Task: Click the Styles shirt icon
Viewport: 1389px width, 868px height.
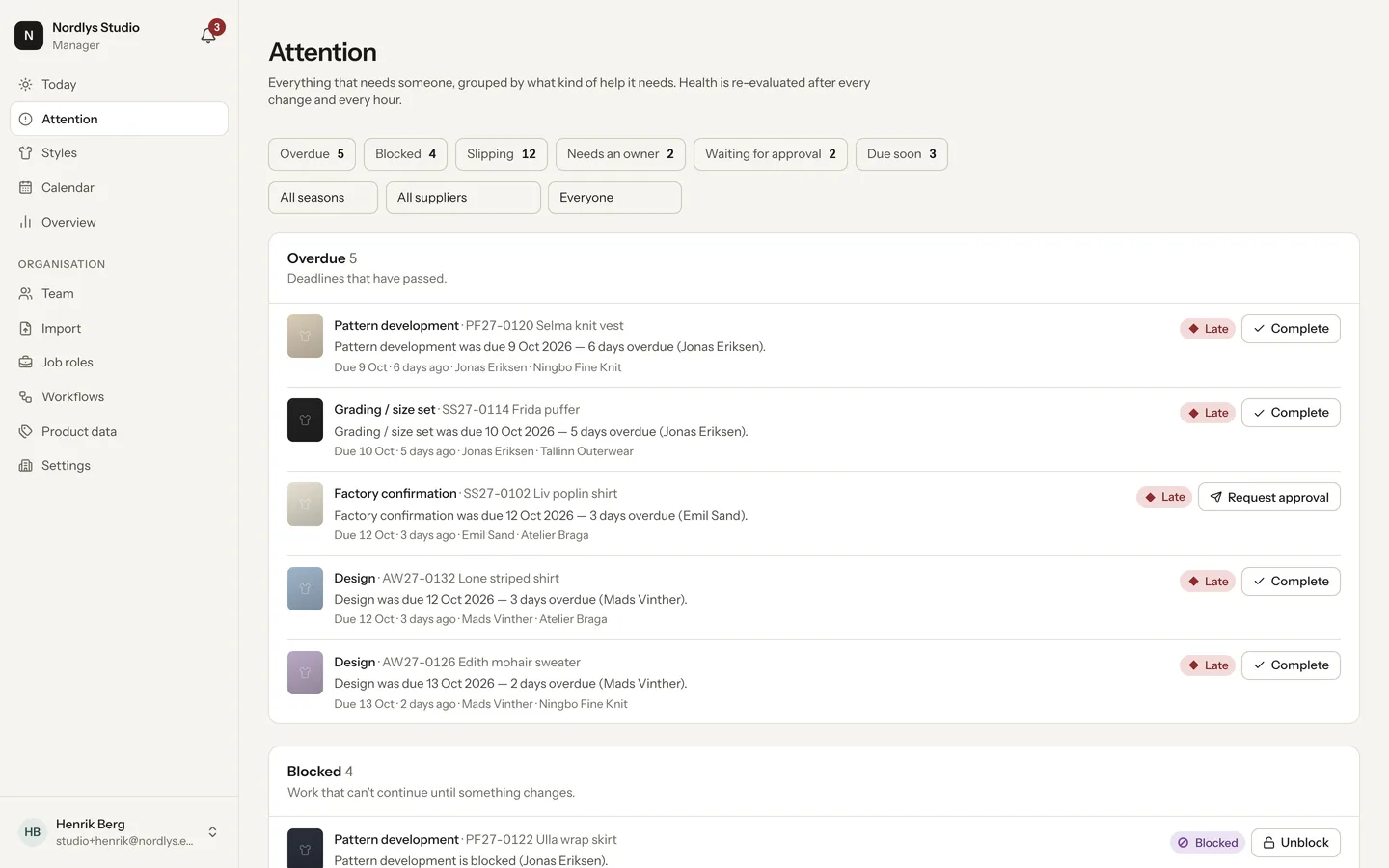Action: (x=26, y=153)
